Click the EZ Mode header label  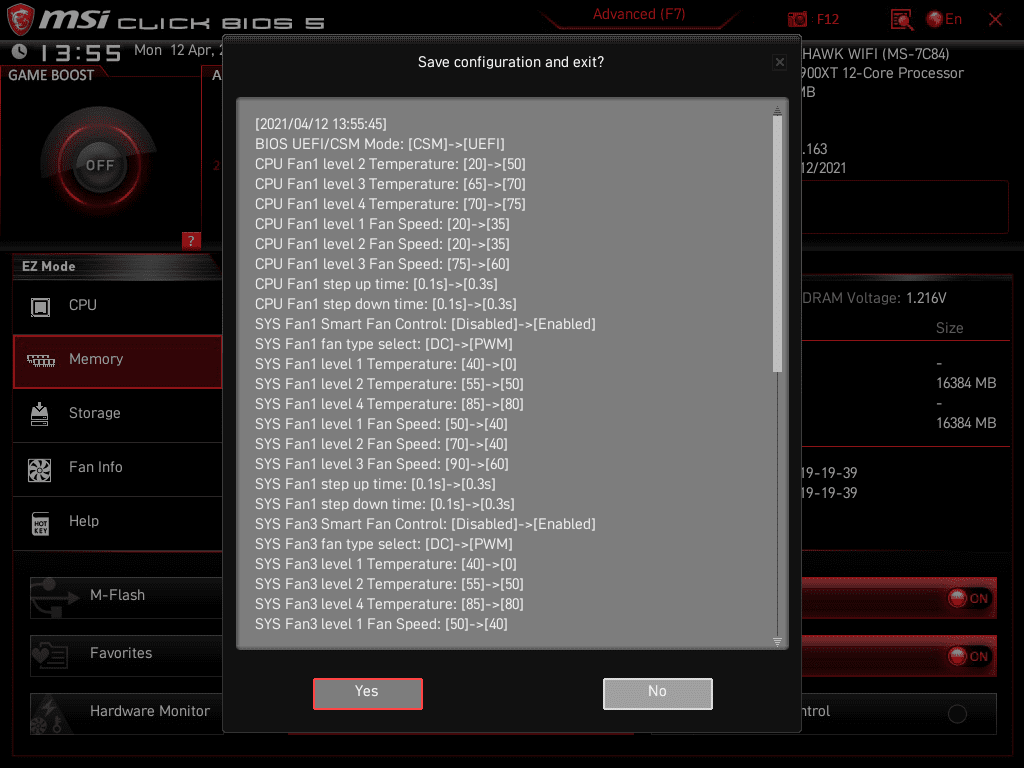49,266
